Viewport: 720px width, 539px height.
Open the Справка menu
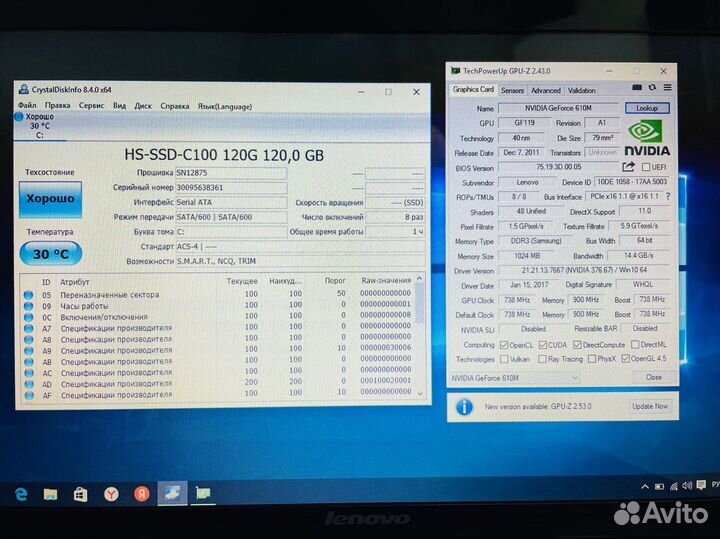click(x=174, y=106)
